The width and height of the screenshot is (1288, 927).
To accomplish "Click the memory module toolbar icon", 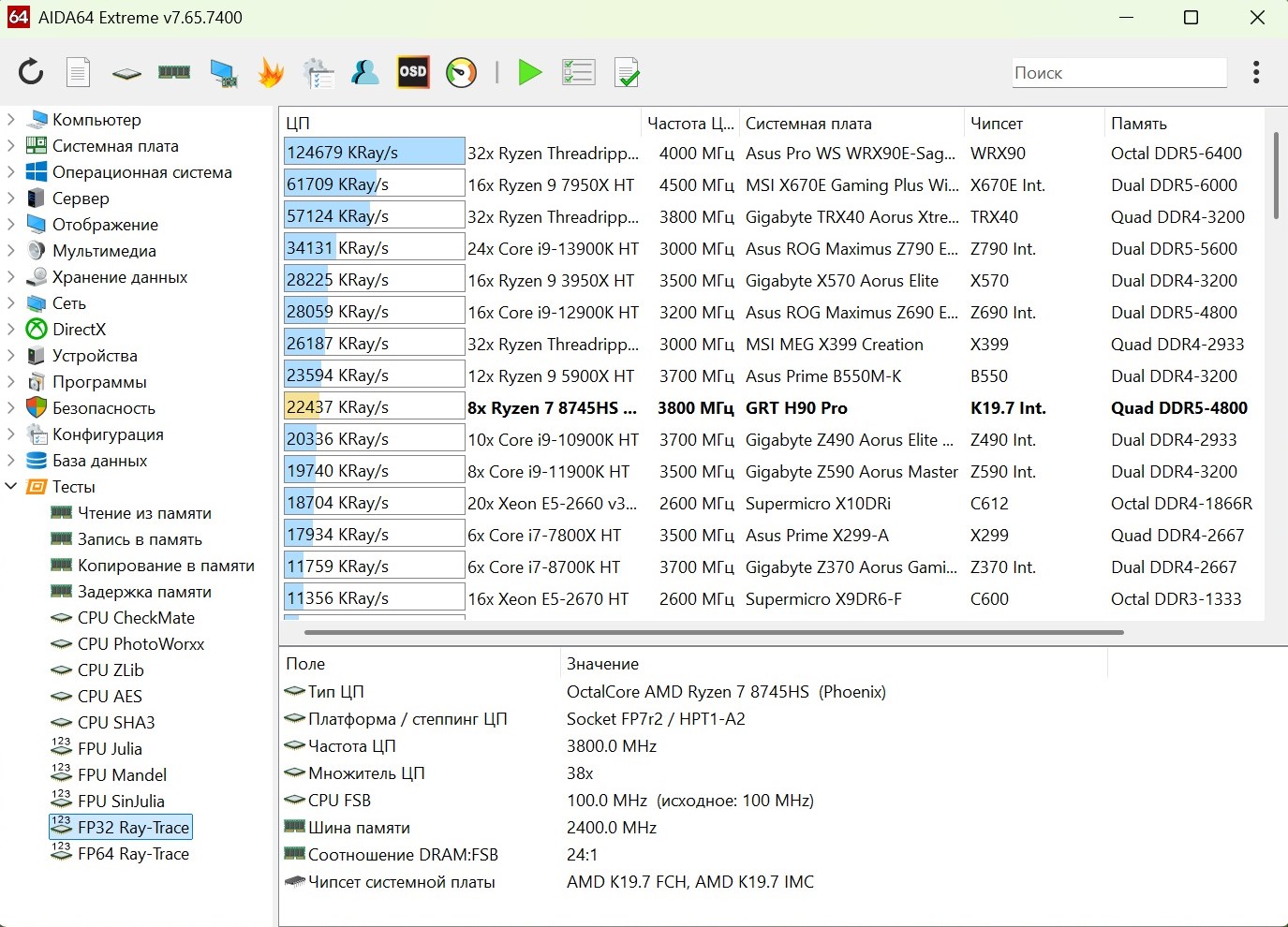I will pyautogui.click(x=174, y=72).
